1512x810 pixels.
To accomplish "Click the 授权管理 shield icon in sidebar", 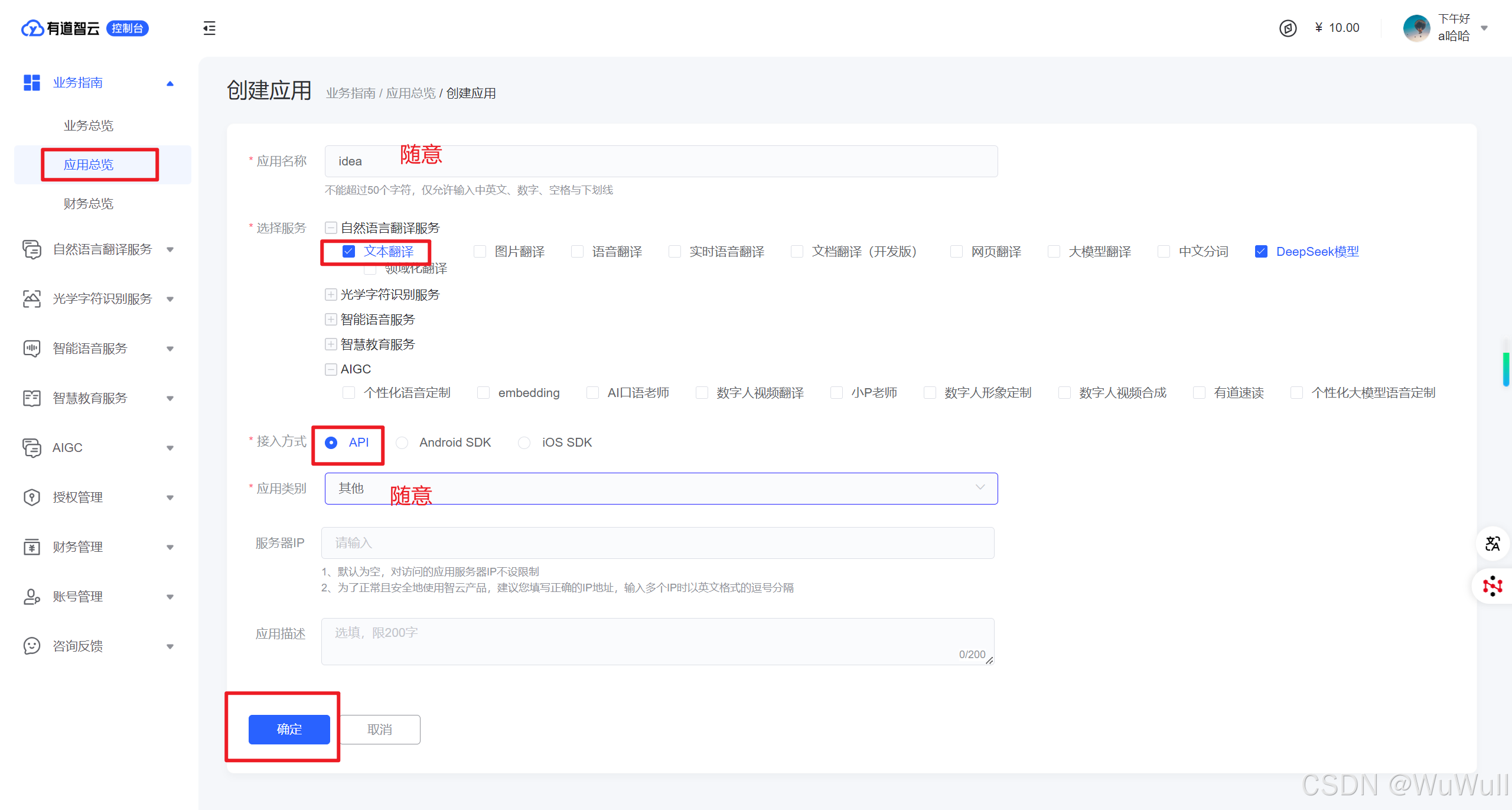I will pyautogui.click(x=31, y=497).
